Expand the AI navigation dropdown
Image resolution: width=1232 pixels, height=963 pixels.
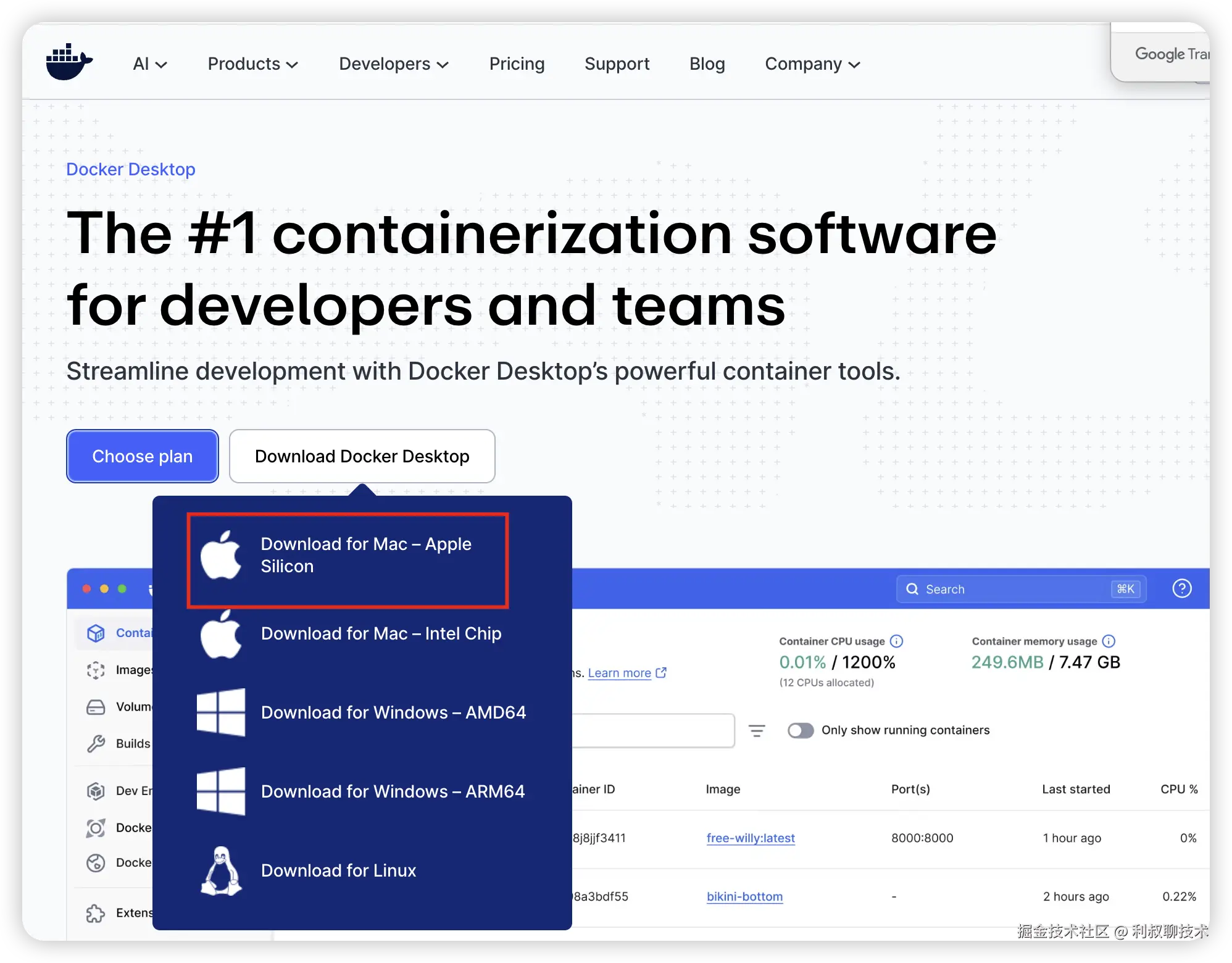[x=150, y=64]
